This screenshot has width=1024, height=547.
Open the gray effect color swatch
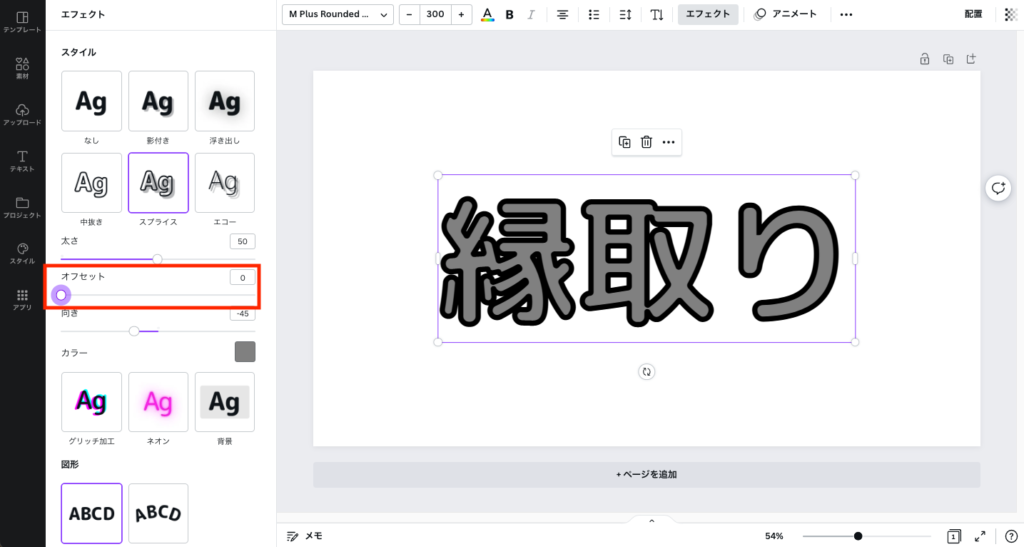pyautogui.click(x=245, y=352)
